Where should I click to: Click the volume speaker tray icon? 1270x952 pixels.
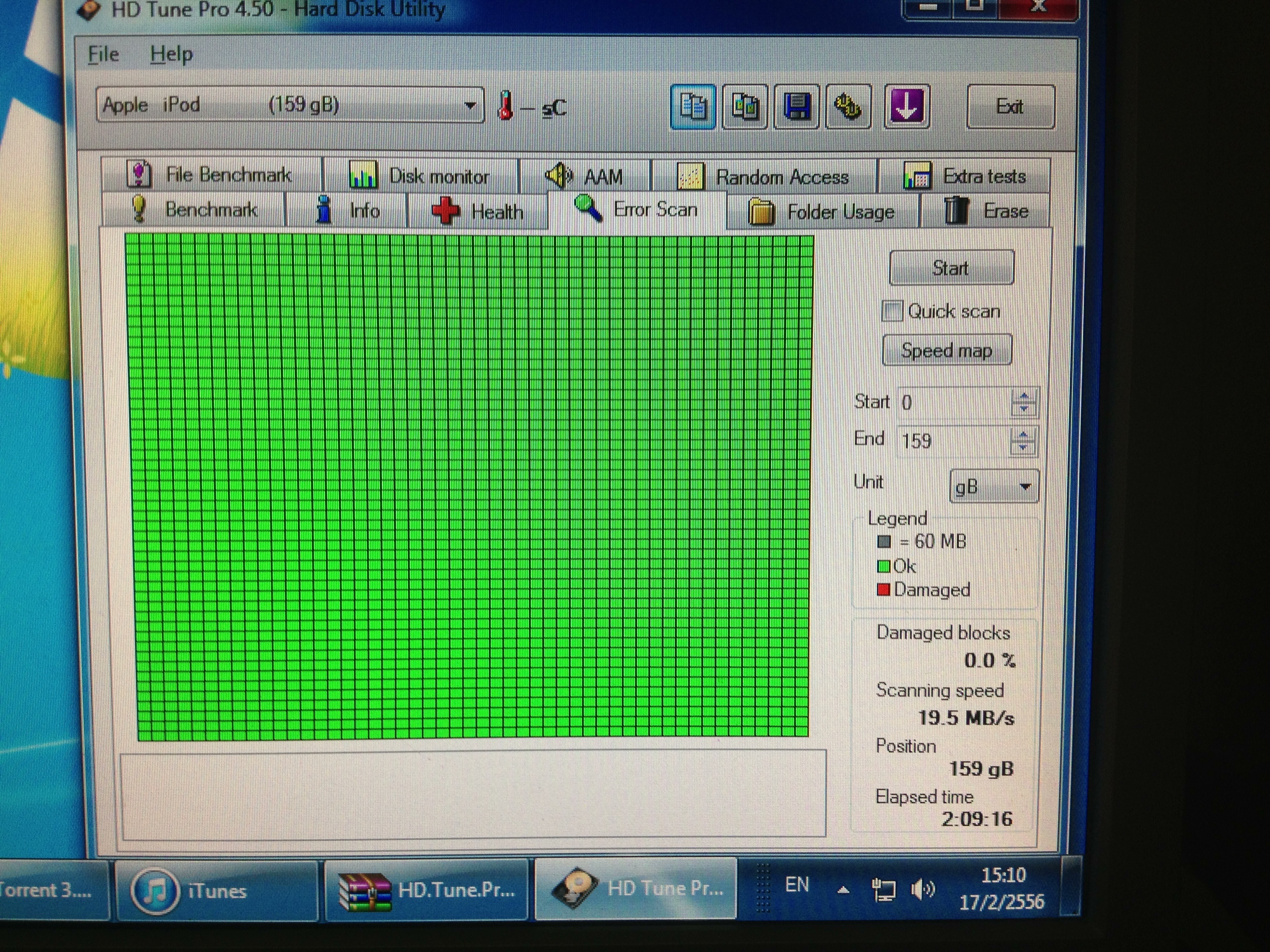point(923,889)
